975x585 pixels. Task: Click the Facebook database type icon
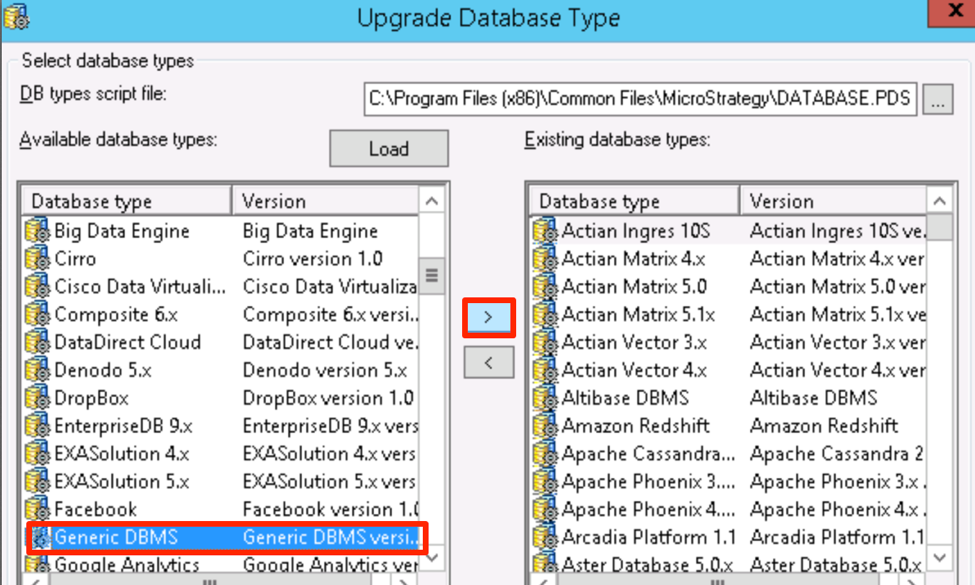click(37, 510)
